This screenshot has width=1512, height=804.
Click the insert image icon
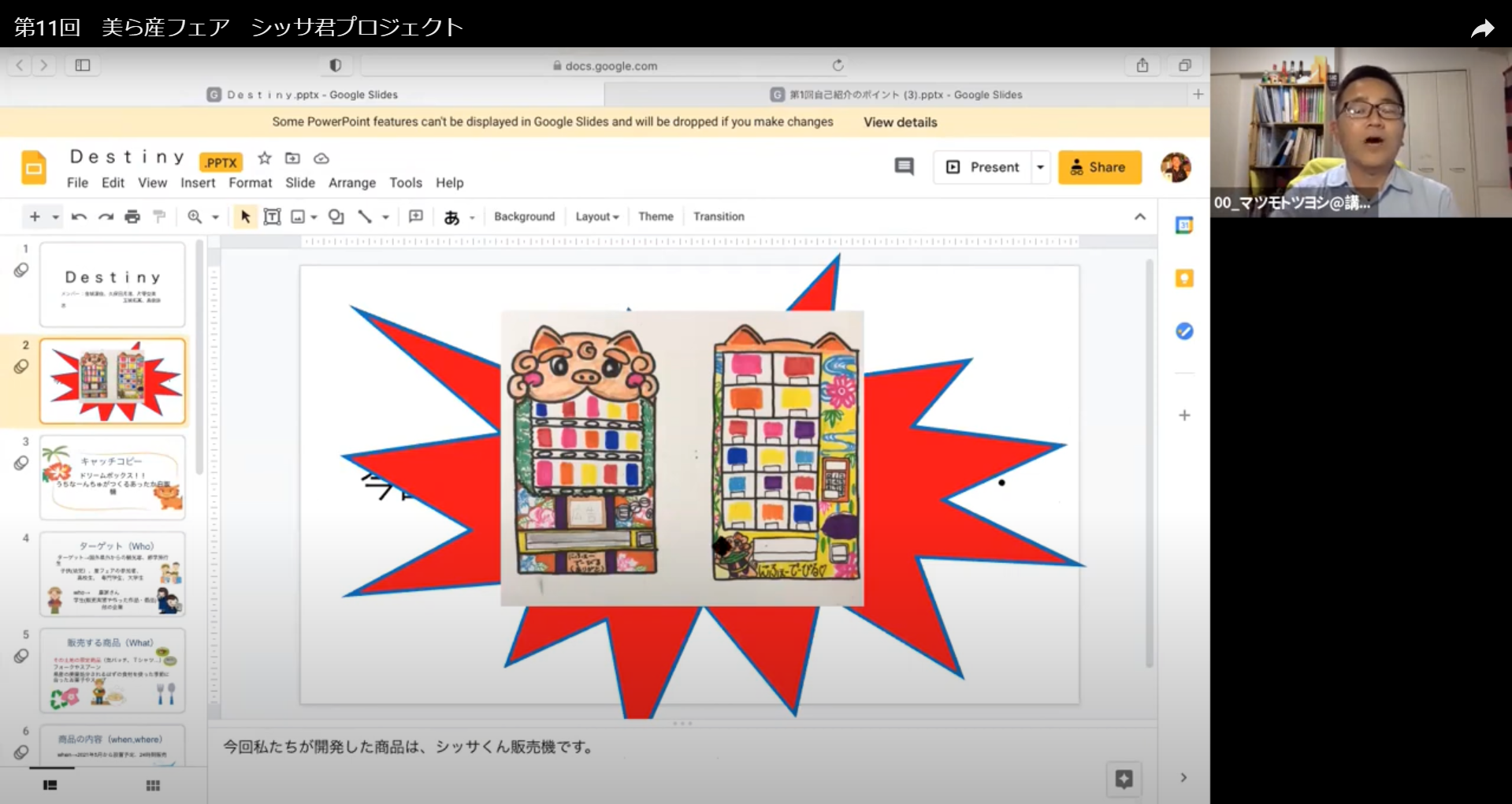click(x=298, y=217)
